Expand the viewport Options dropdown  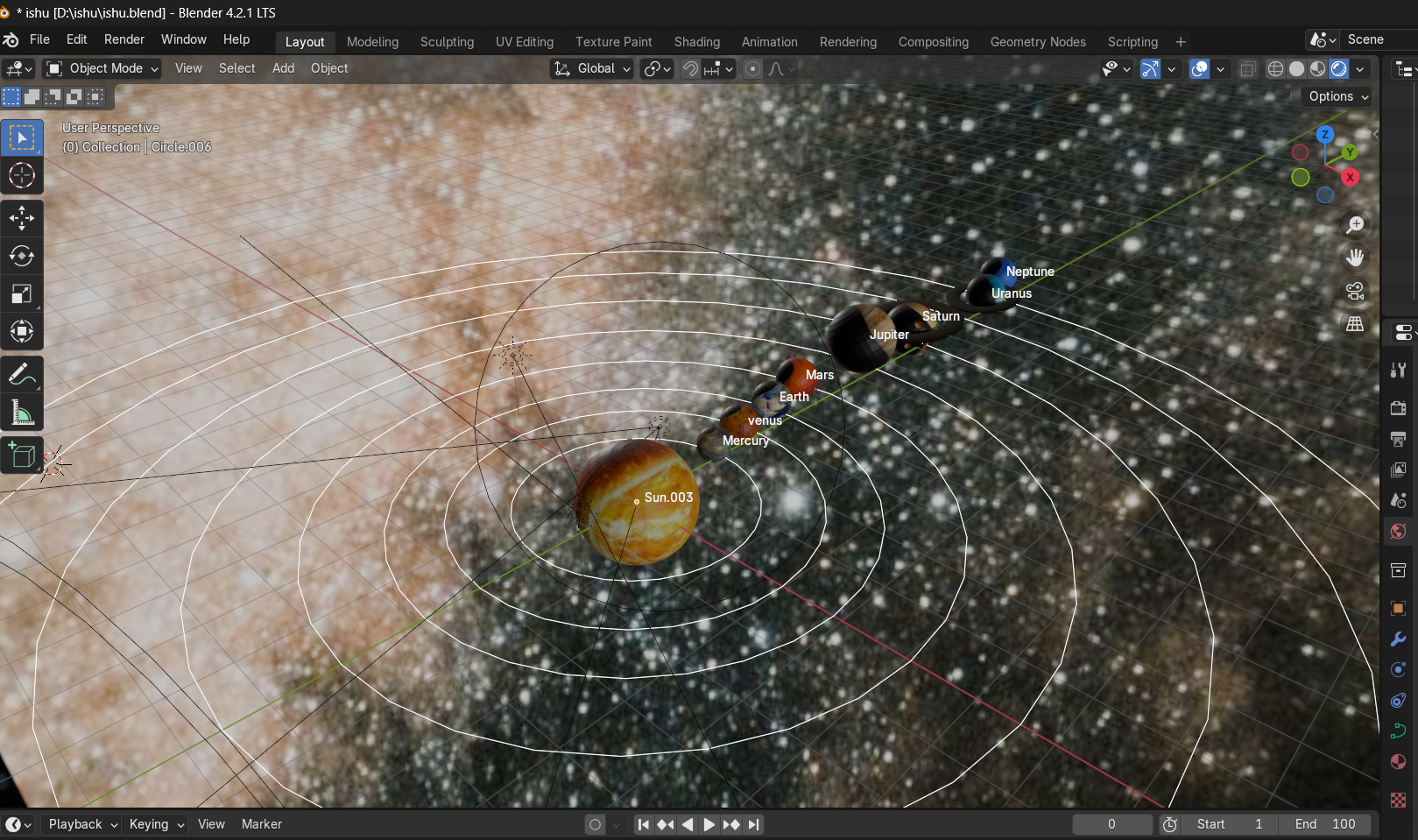1338,96
